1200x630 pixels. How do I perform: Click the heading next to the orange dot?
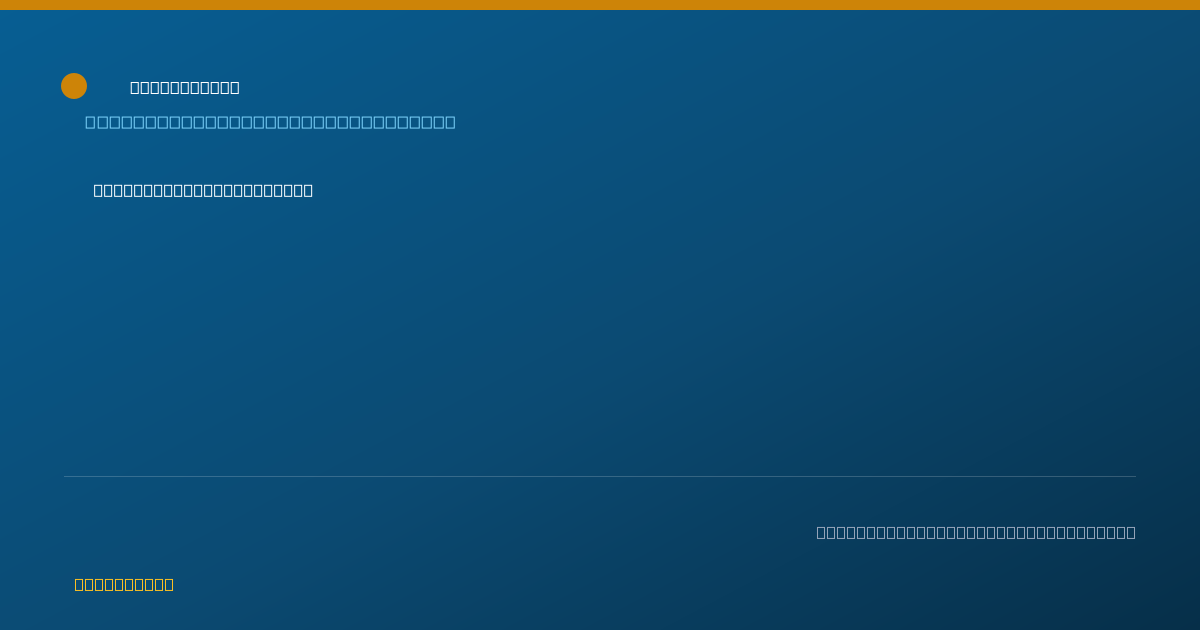(x=185, y=87)
